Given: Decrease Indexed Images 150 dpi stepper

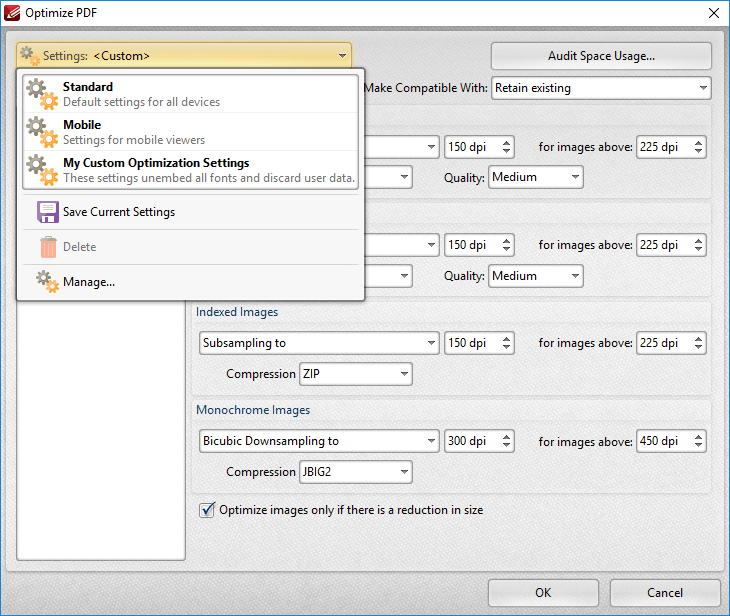Looking at the screenshot, I should pyautogui.click(x=507, y=348).
